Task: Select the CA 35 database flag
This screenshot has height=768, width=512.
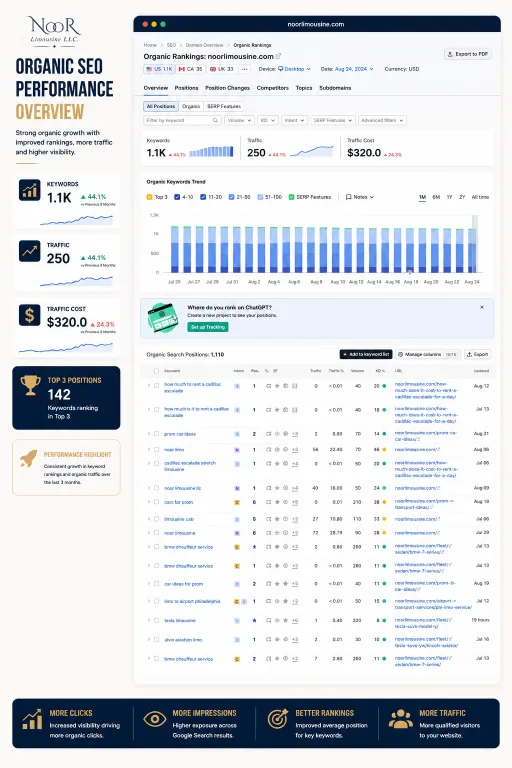Action: coord(191,69)
